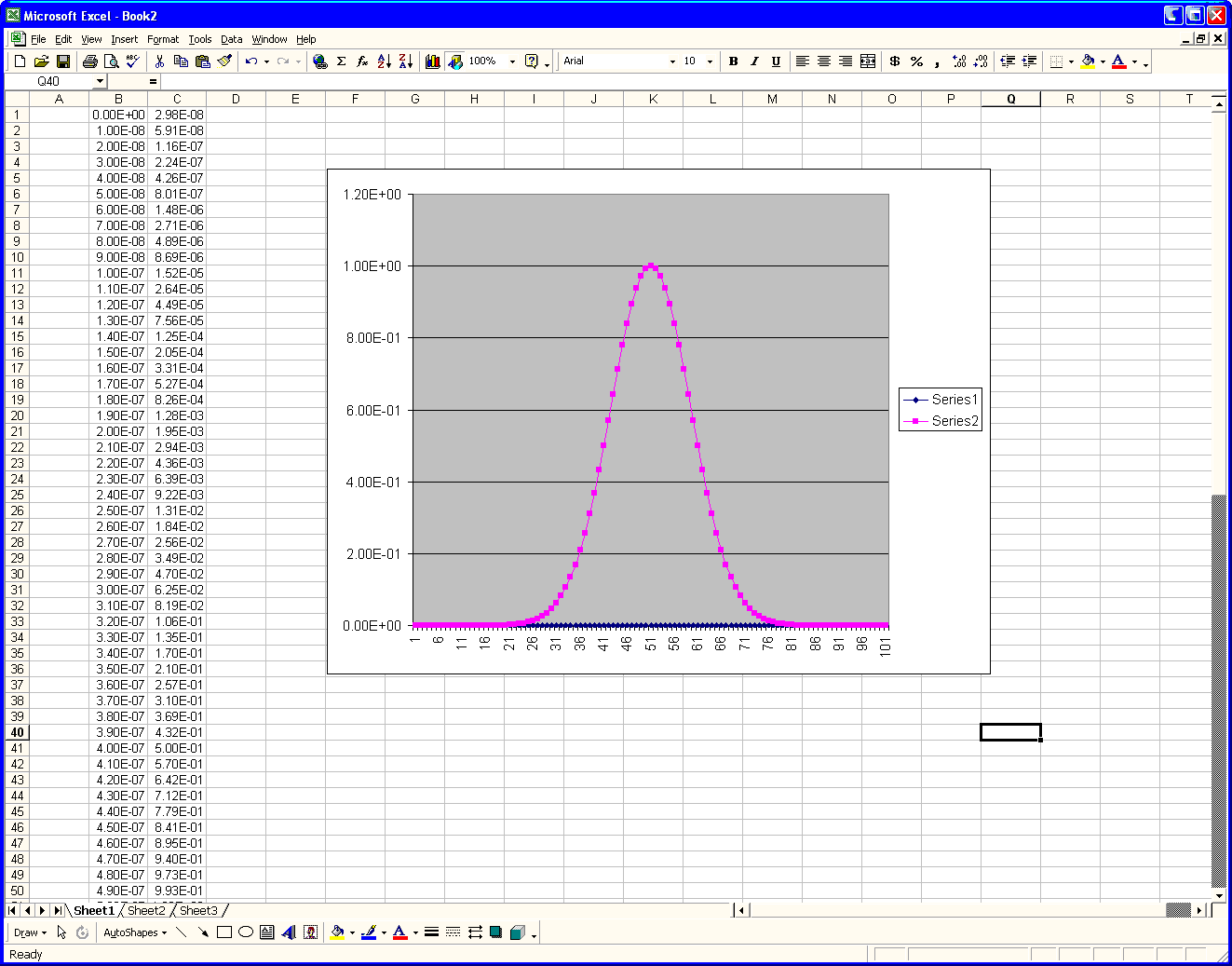Select the Arrow drawing tool

[203, 932]
